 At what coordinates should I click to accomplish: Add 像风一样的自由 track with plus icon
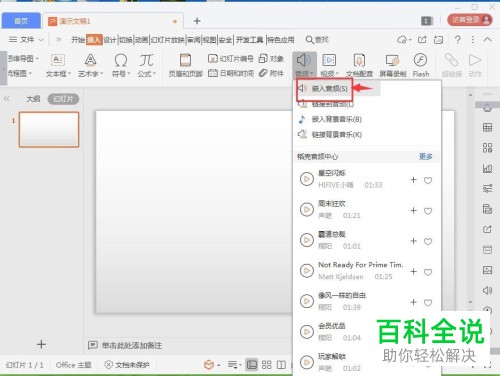coord(413,302)
